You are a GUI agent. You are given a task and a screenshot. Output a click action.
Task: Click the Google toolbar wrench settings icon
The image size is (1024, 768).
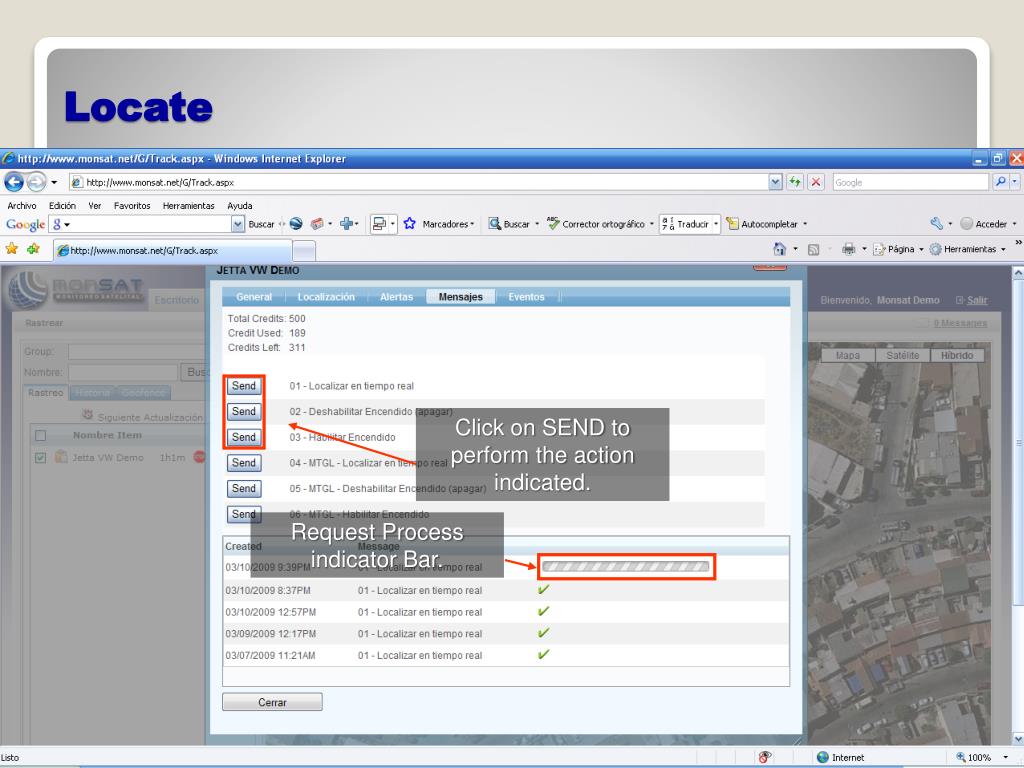936,224
